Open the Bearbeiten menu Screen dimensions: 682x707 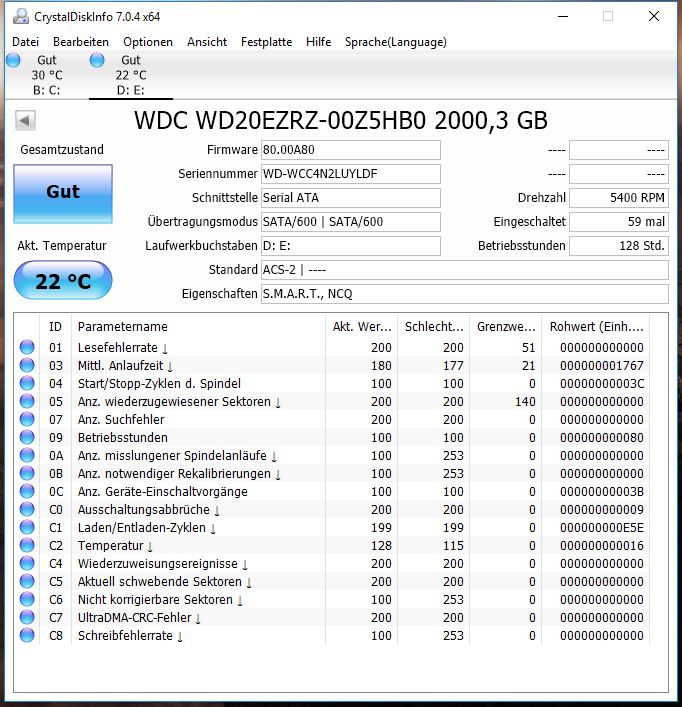81,42
